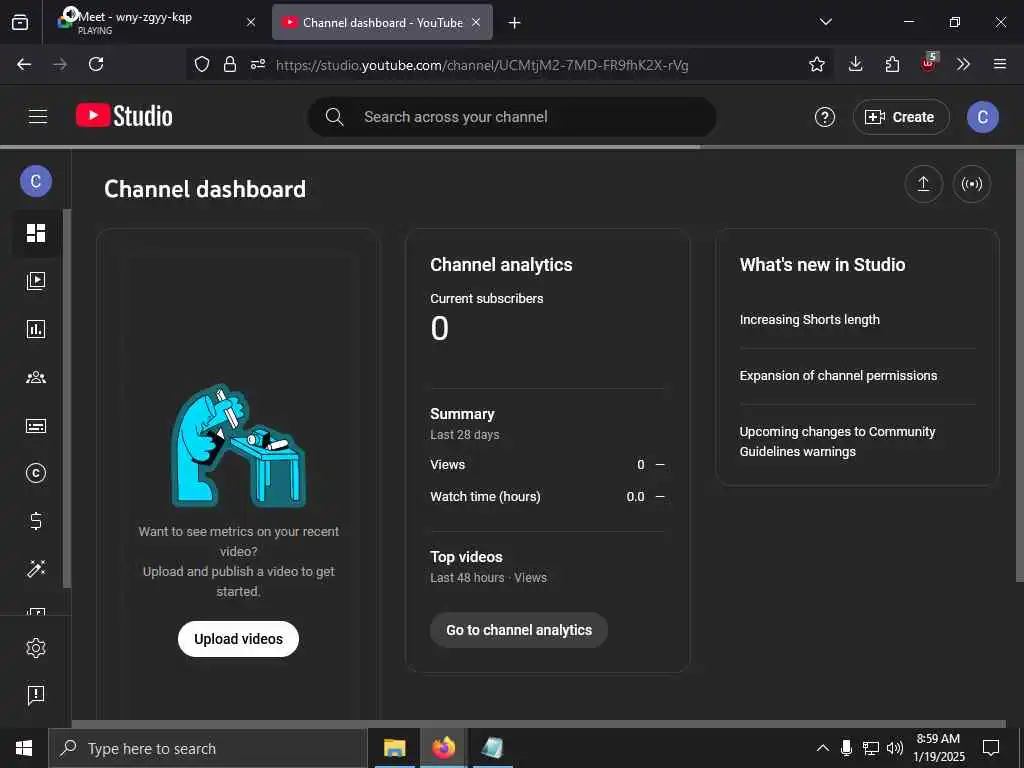Click the search magnifier icon in Studio
The width and height of the screenshot is (1024, 768).
(334, 117)
